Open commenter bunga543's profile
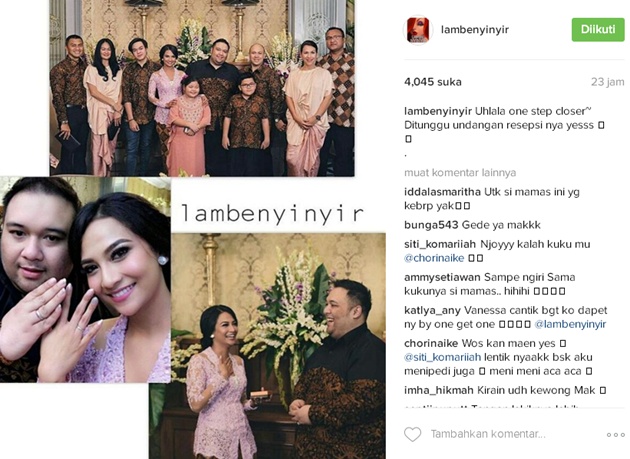The image size is (630, 459). pyautogui.click(x=431, y=225)
